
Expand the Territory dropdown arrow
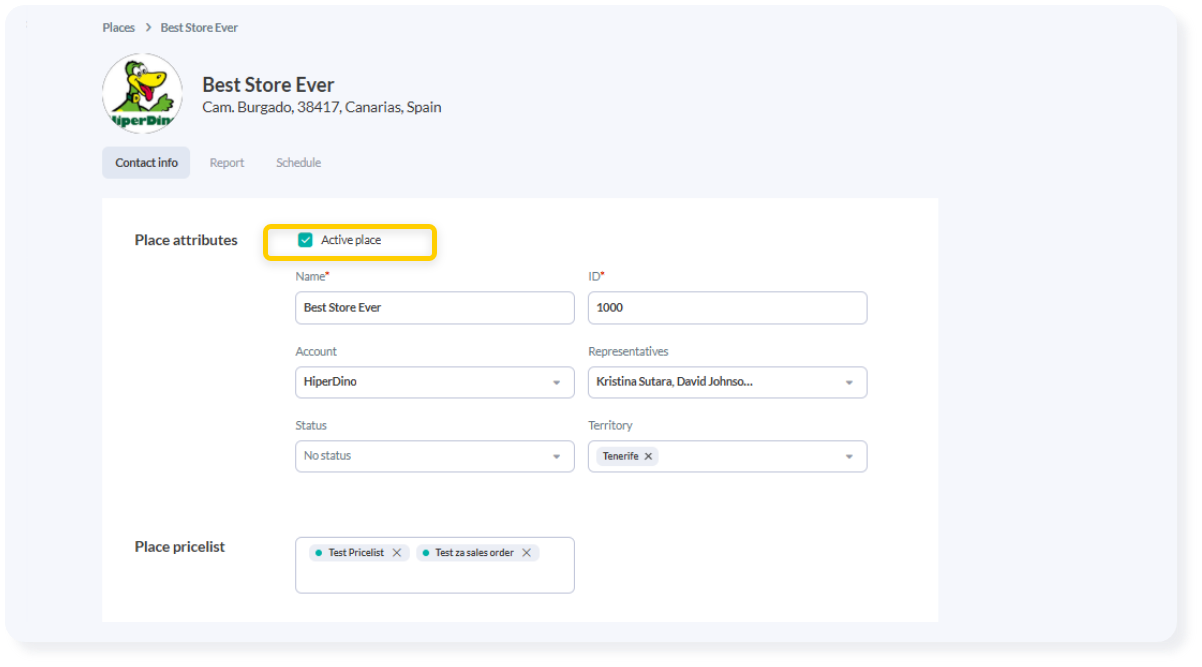click(848, 456)
